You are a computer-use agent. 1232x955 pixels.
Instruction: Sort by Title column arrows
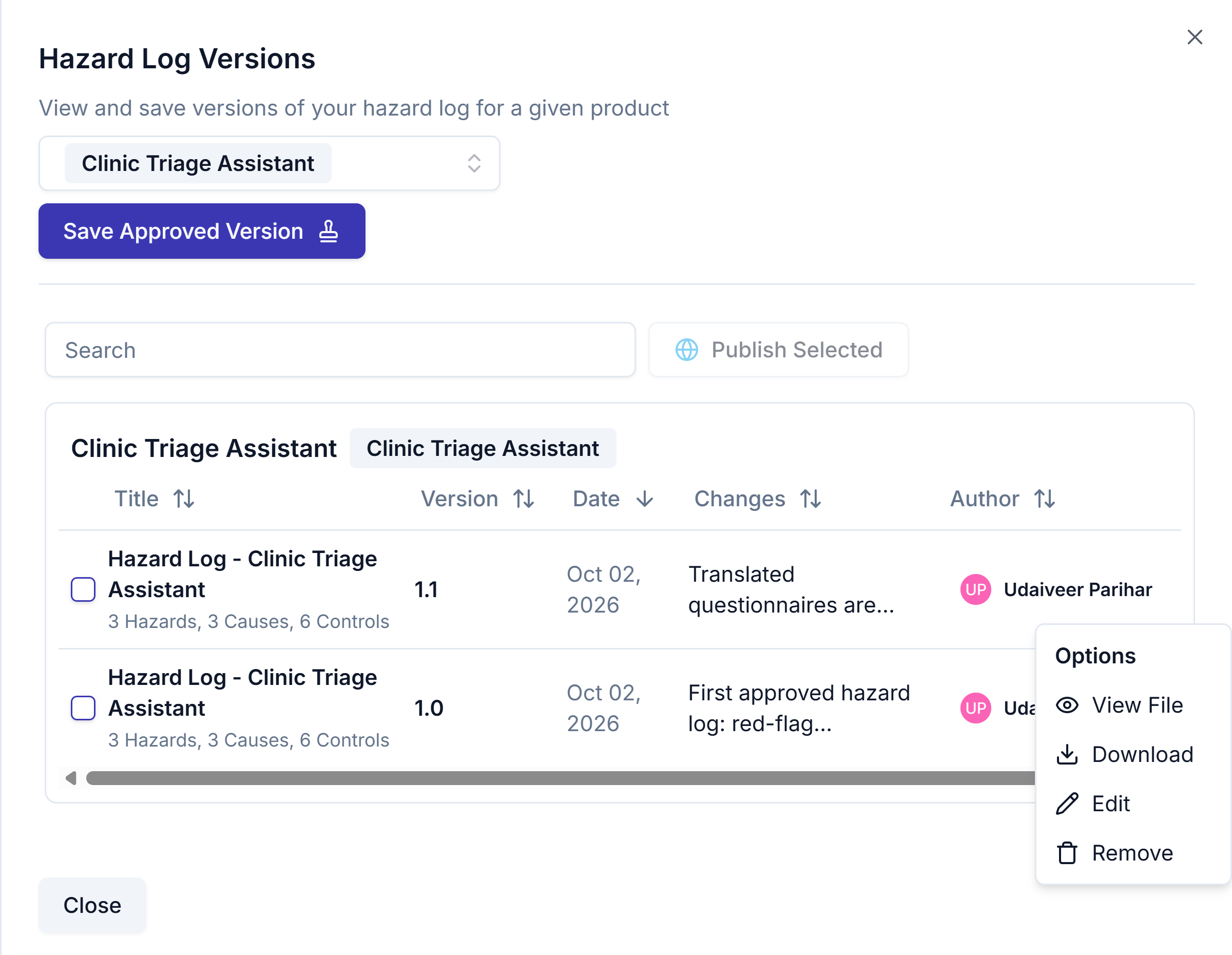click(x=184, y=499)
